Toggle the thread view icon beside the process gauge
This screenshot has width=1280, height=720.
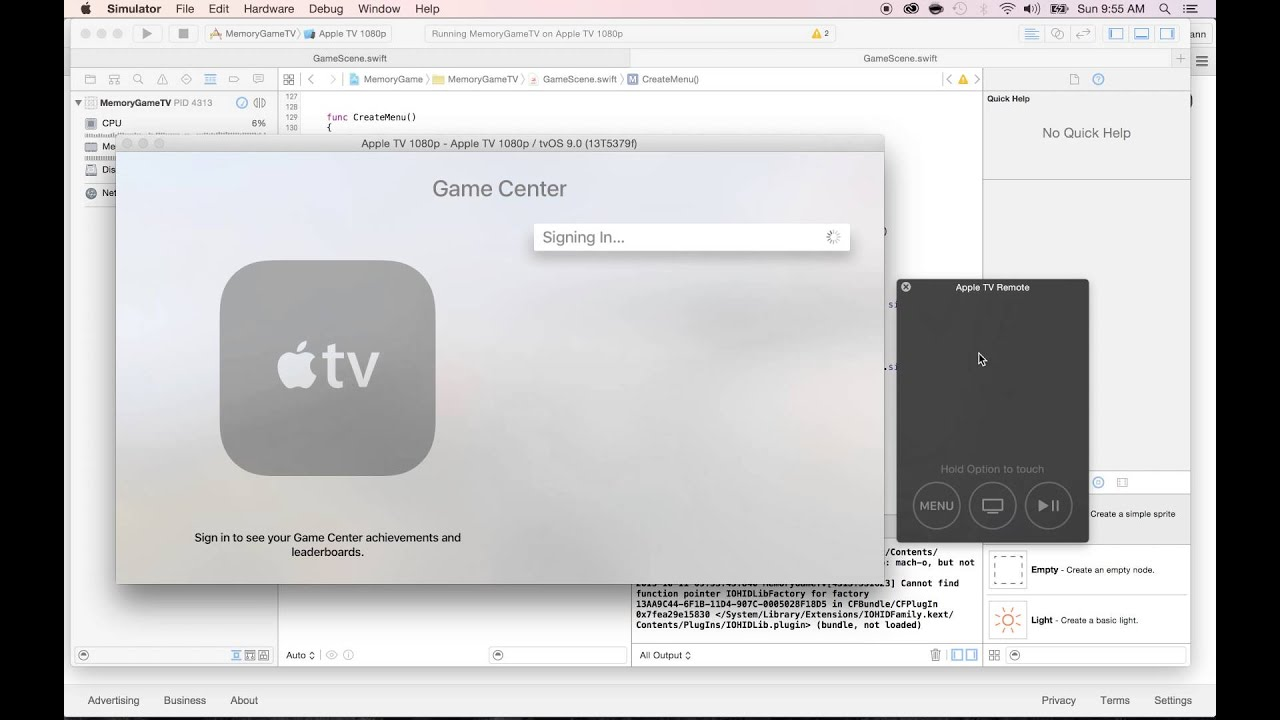(x=260, y=103)
